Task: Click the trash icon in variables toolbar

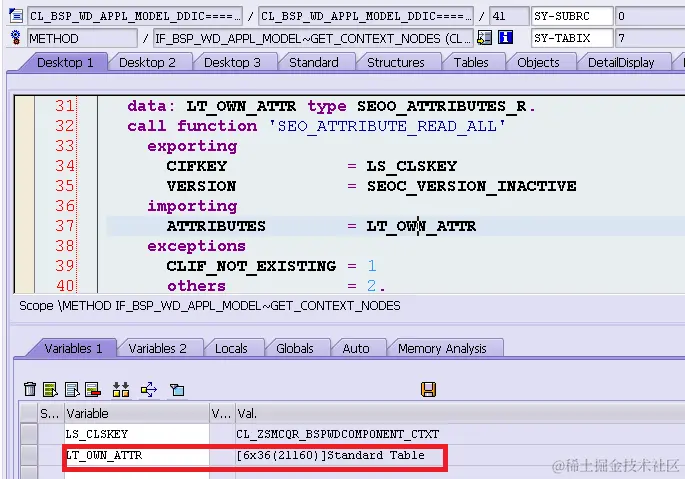Action: click(x=30, y=389)
